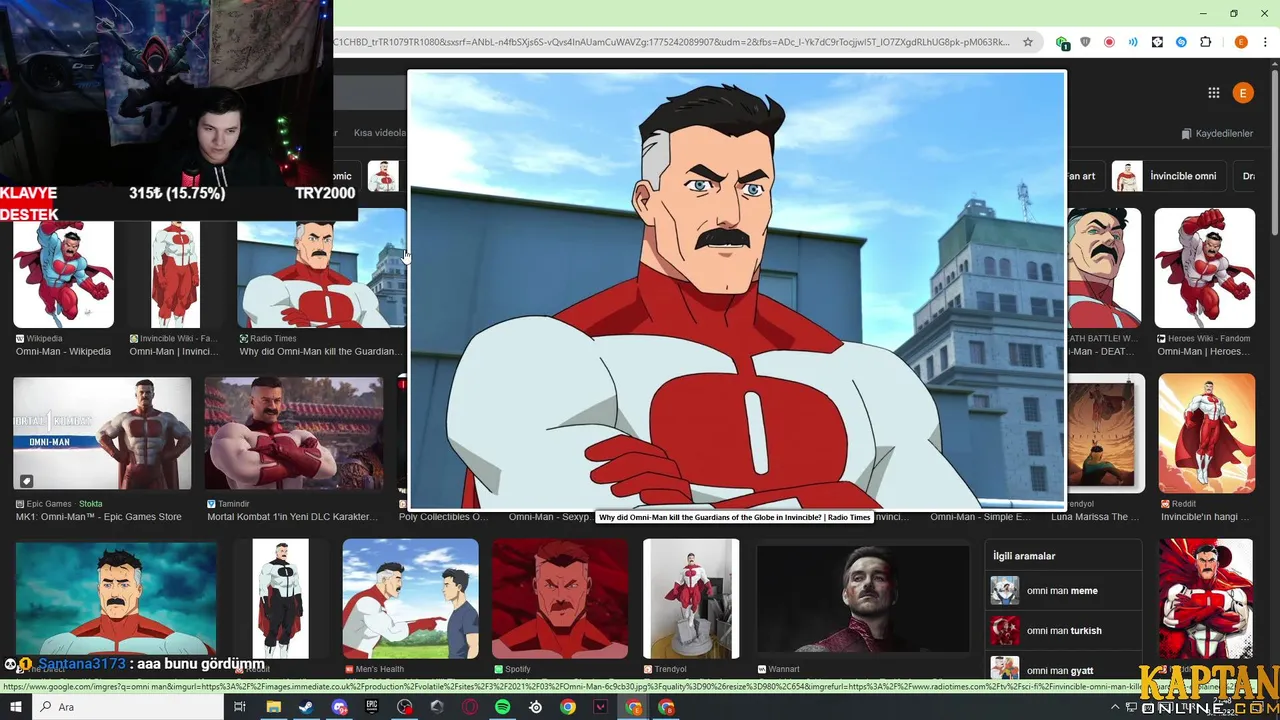Screen dimensions: 1280x720
Task: Open the Luna Marissa poster thumbnail
Action: pyautogui.click(x=1105, y=433)
